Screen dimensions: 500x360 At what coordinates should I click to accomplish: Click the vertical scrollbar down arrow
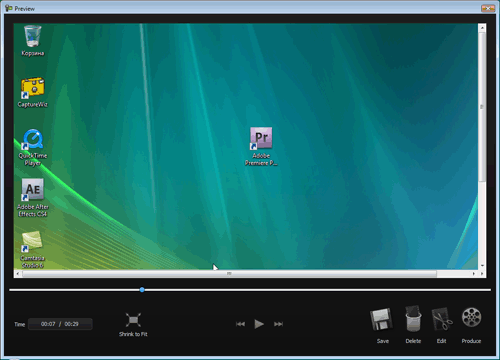pos(482,266)
